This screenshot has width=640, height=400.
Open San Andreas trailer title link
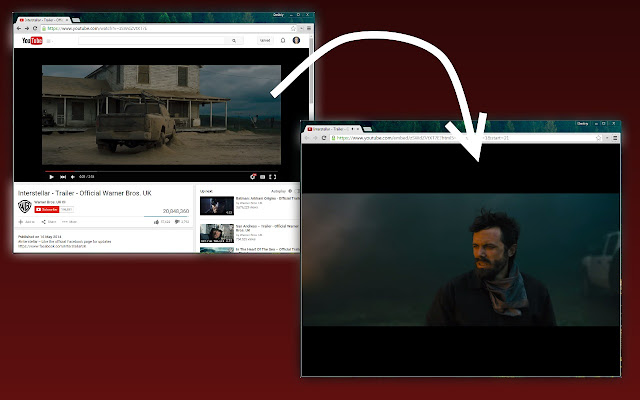pyautogui.click(x=267, y=228)
